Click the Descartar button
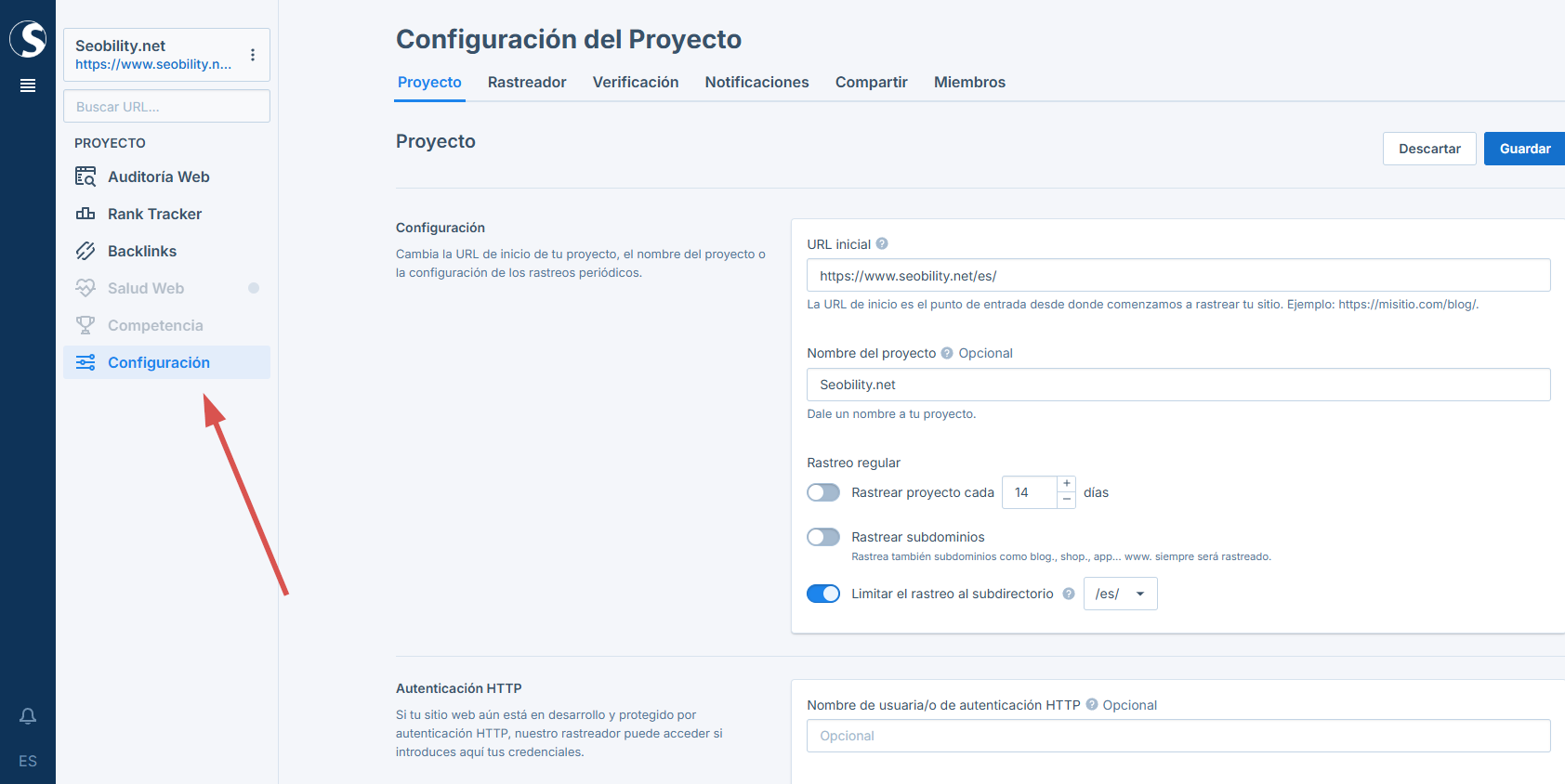 point(1429,149)
